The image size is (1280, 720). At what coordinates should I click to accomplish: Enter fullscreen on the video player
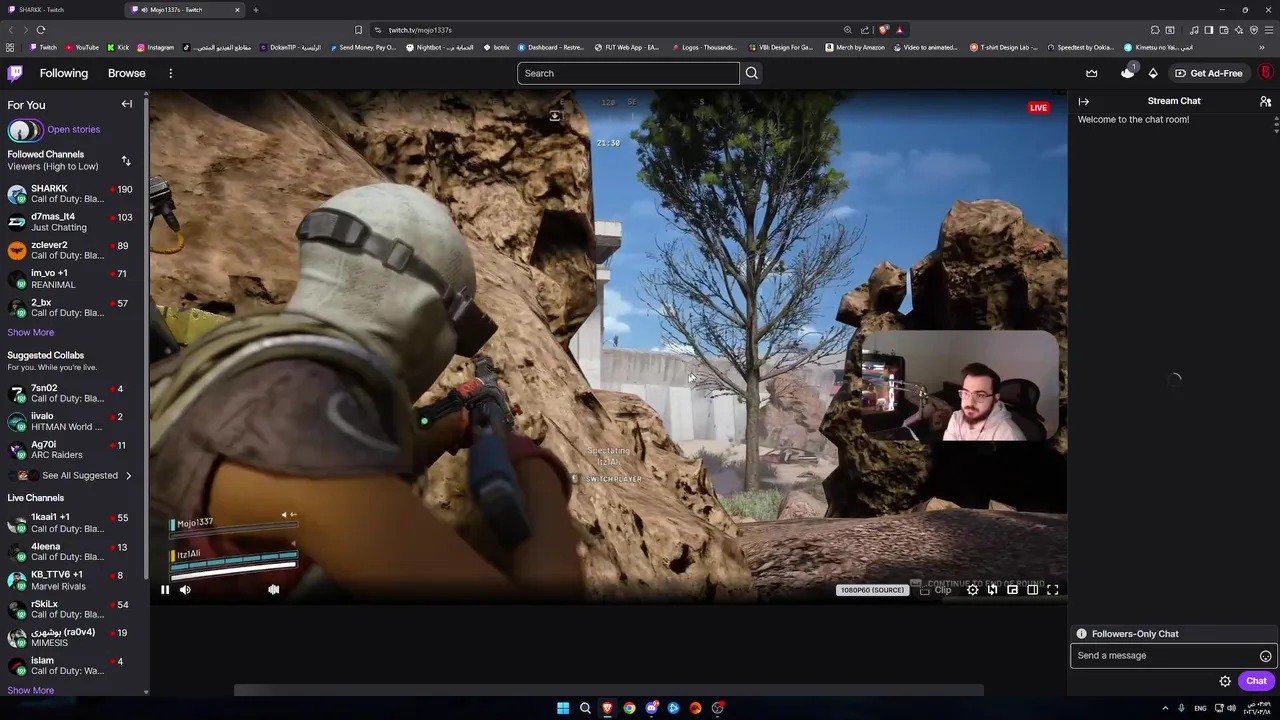coord(1052,590)
